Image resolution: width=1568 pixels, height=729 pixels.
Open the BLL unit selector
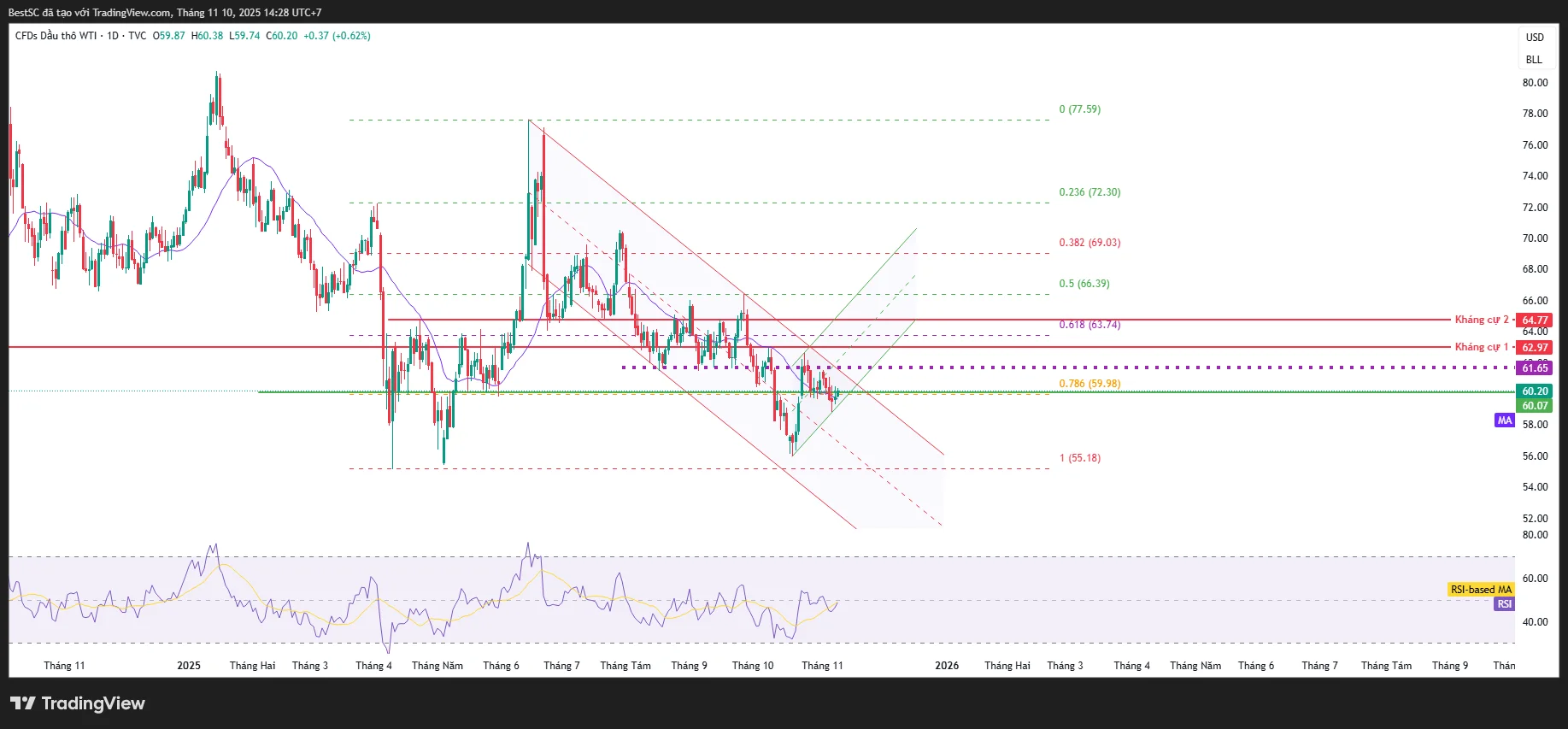(1534, 60)
